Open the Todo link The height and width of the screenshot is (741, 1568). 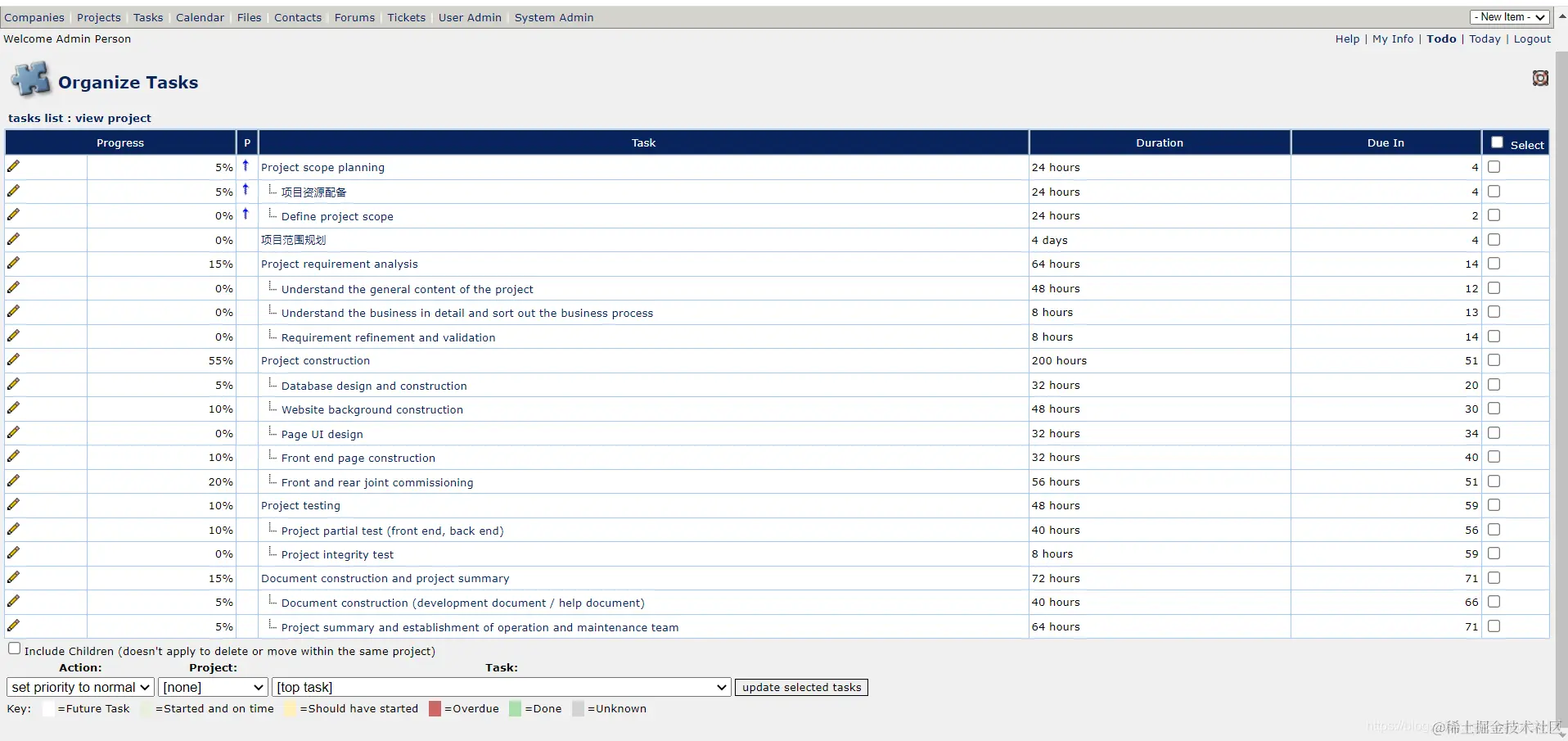click(x=1441, y=38)
